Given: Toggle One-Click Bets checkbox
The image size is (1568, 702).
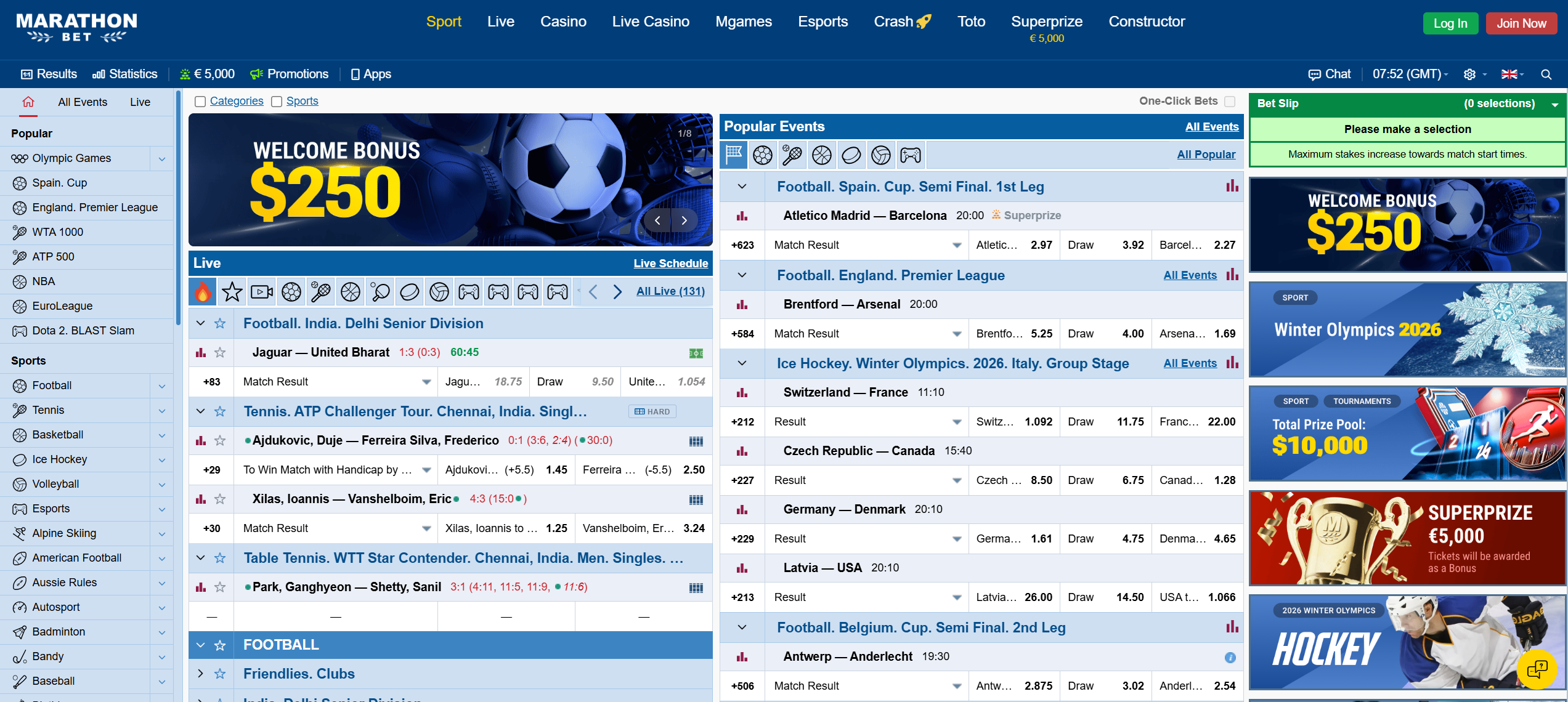Looking at the screenshot, I should coord(1230,102).
